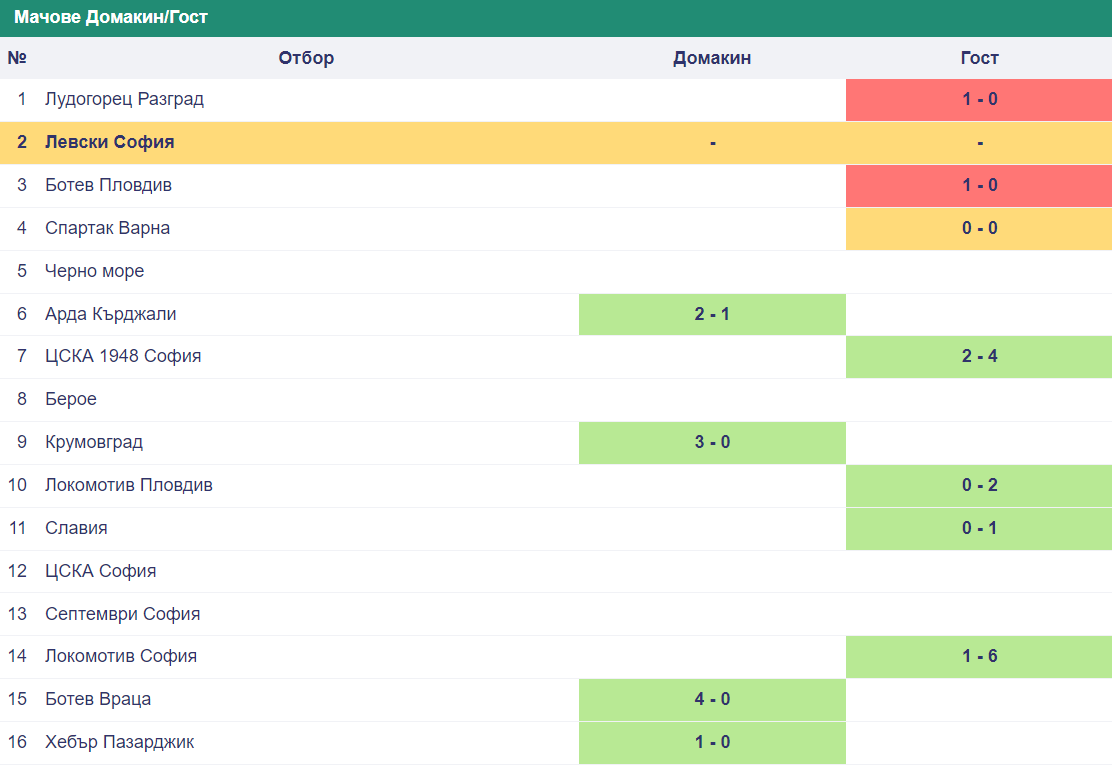Click Локомотив София's away result 1 - 6

[979, 657]
